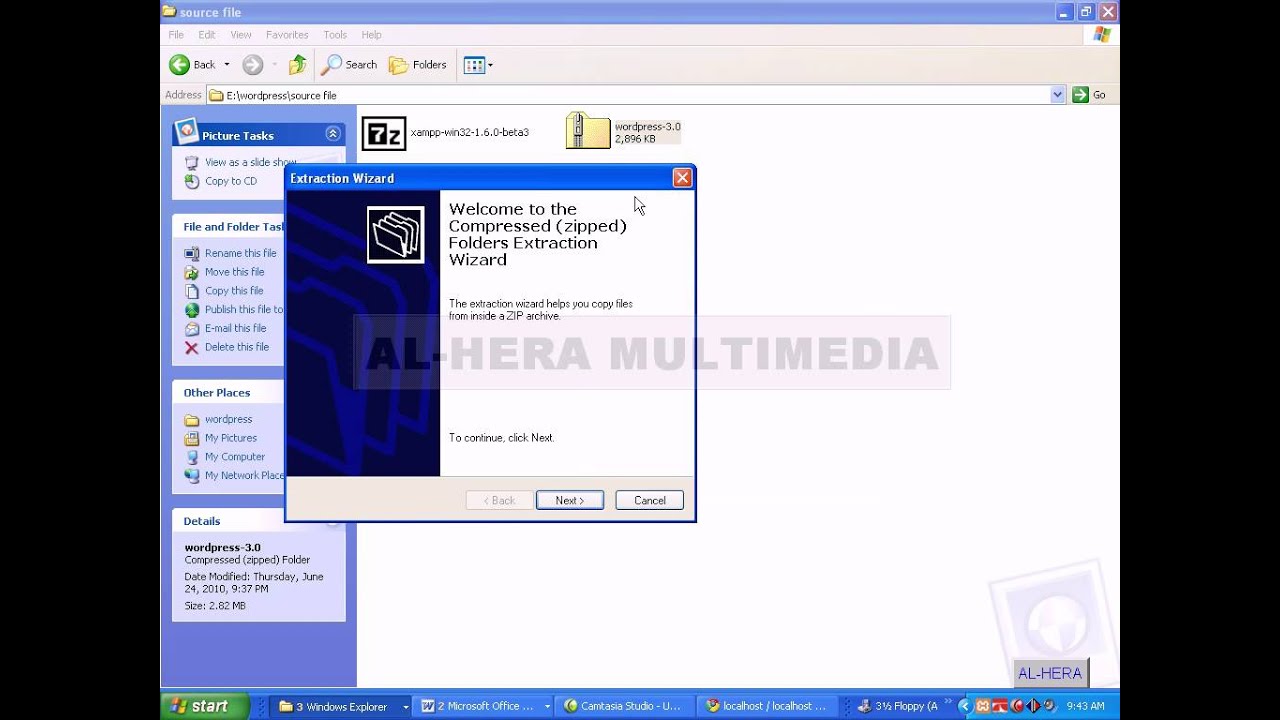This screenshot has width=1280, height=720.
Task: Show the Folders tree pane
Action: click(x=418, y=65)
